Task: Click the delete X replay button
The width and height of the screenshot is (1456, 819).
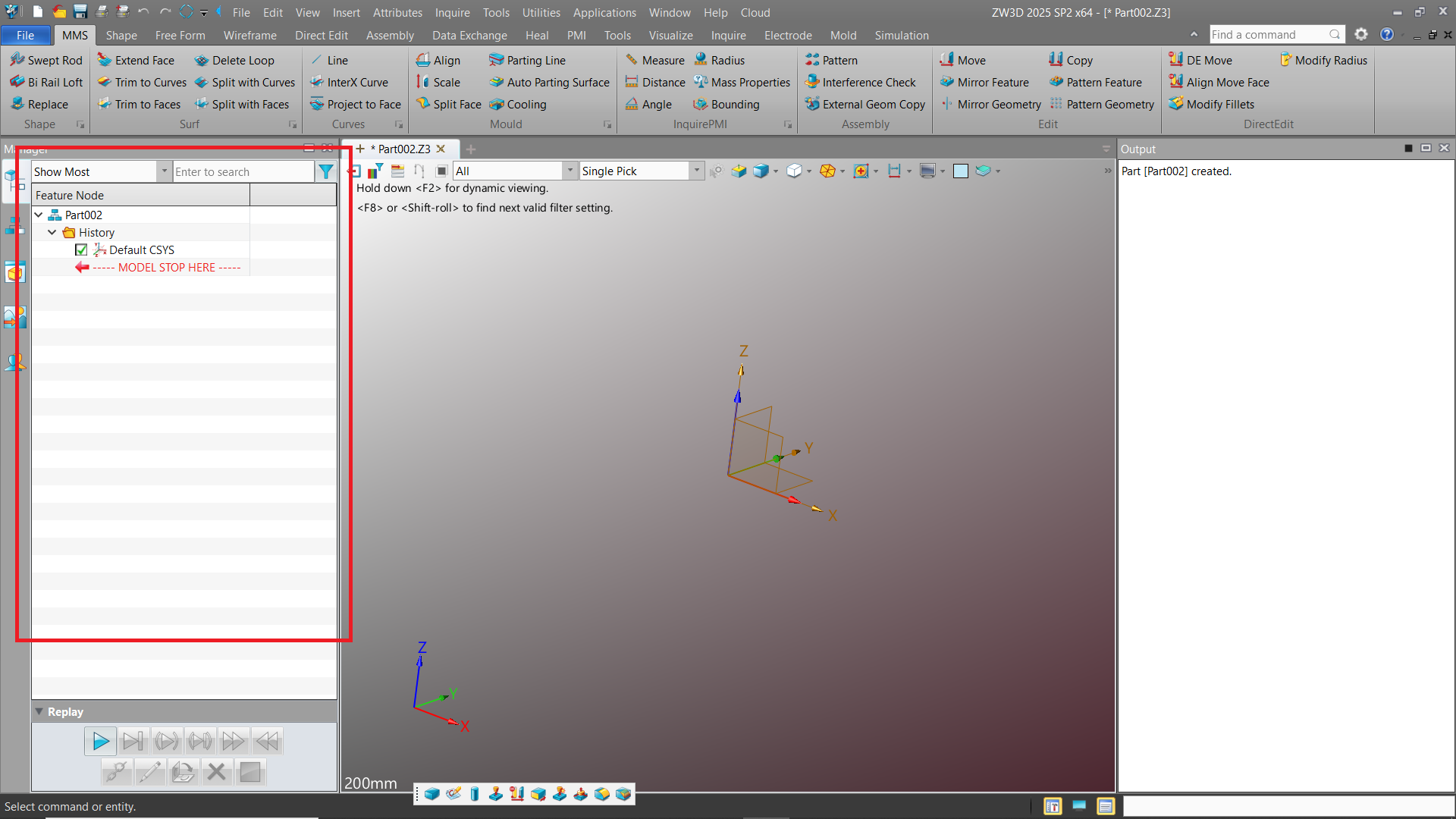Action: (x=216, y=772)
